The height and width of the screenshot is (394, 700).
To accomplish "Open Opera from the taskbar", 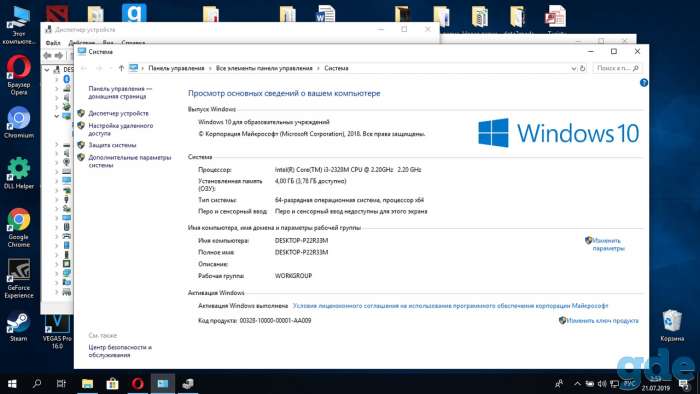I will click(x=138, y=383).
